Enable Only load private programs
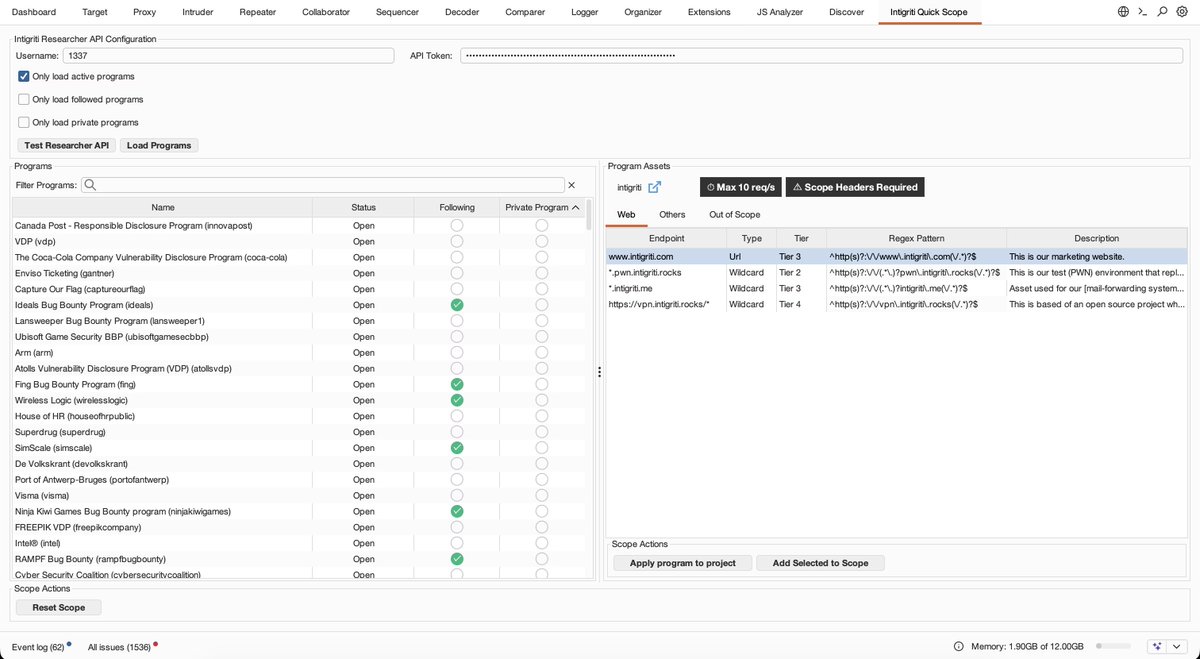This screenshot has width=1200, height=659. (23, 122)
